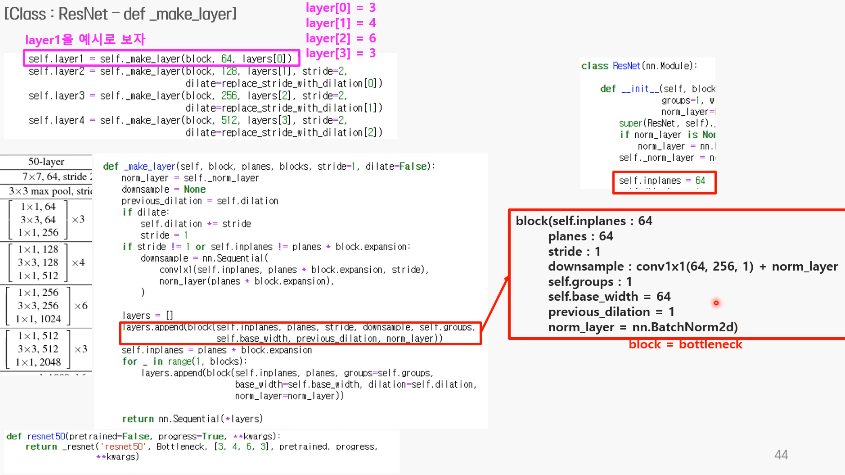The width and height of the screenshot is (845, 475).
Task: Click the '1×1, 256' entry of the ×3 block
Action: 38,232
